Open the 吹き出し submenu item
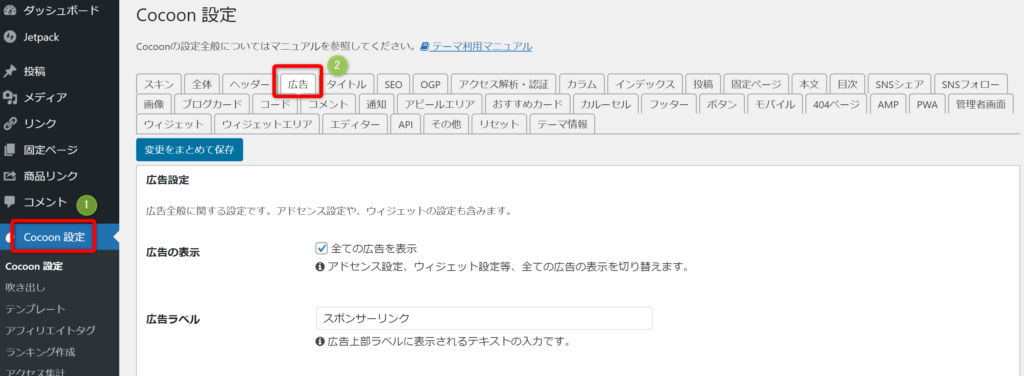 point(25,287)
